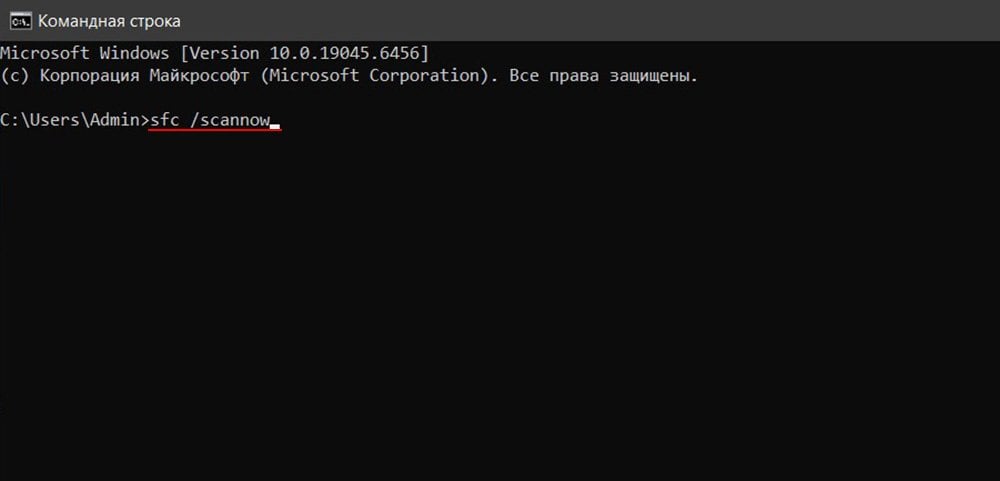Click the "C:" drive letter in the prompt

click(9, 121)
